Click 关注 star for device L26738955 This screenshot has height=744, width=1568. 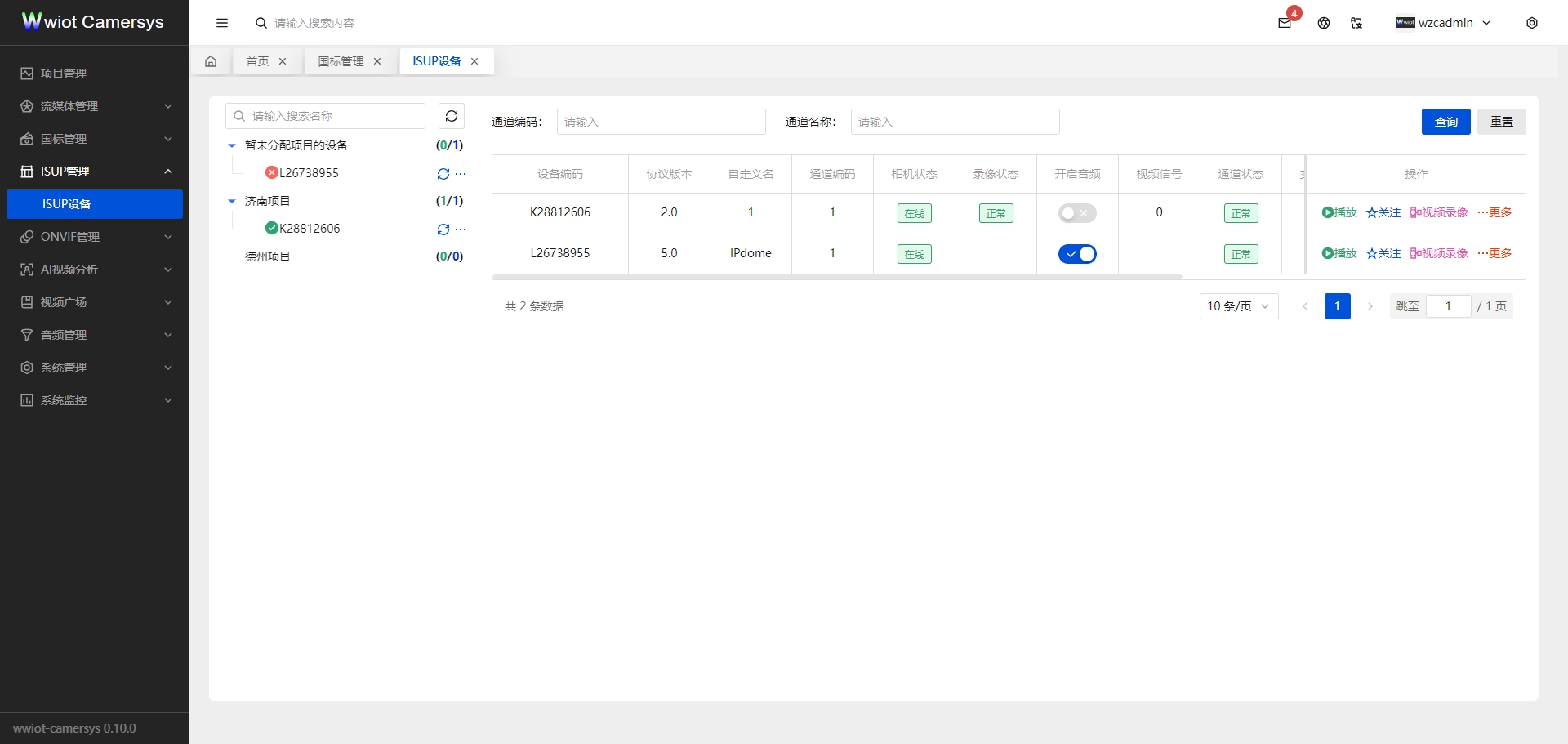tap(1383, 253)
